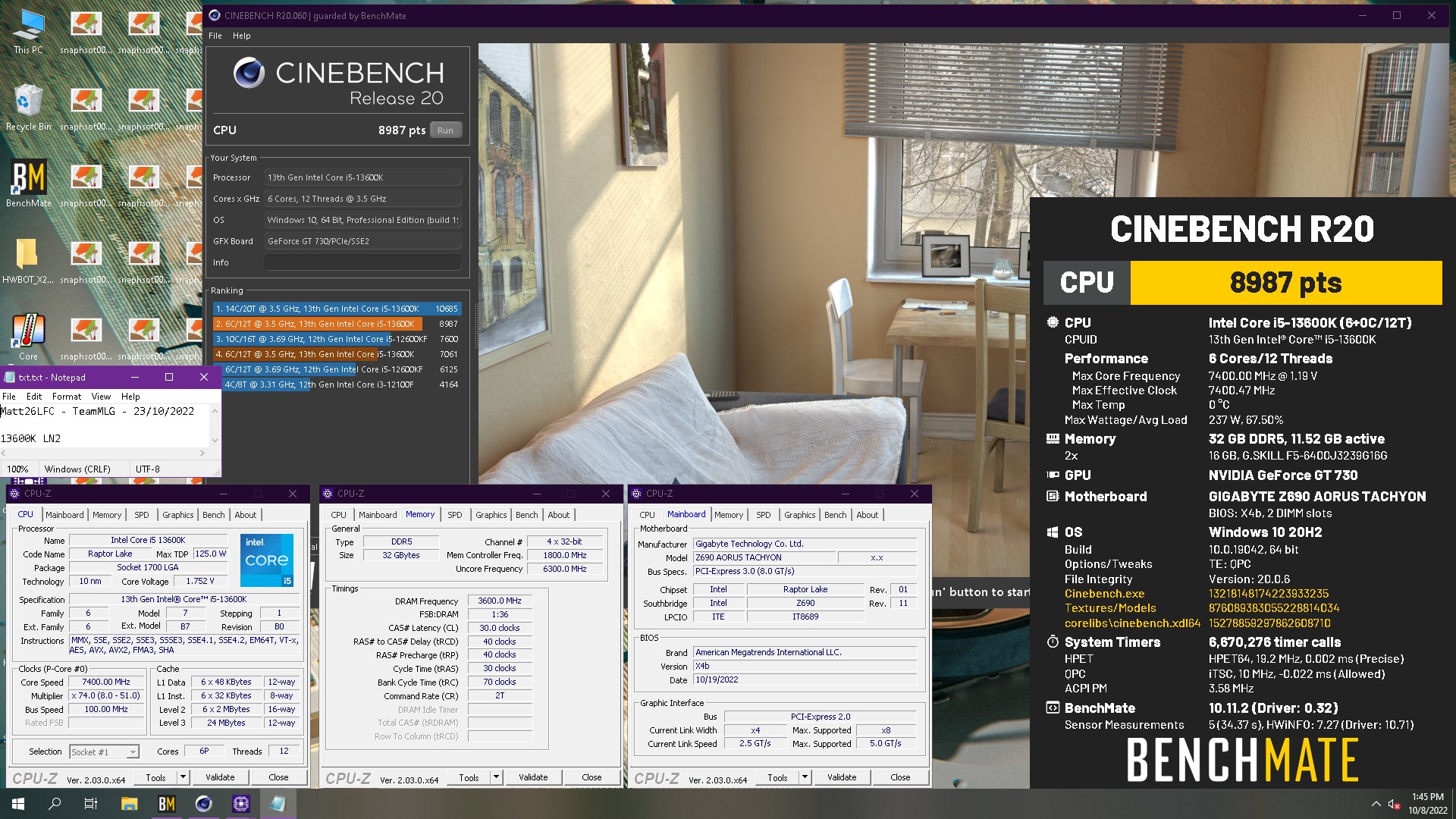Image resolution: width=1456 pixels, height=819 pixels.
Task: Click the DRAM Frequency value 3600.0 MHz
Action: (x=500, y=601)
